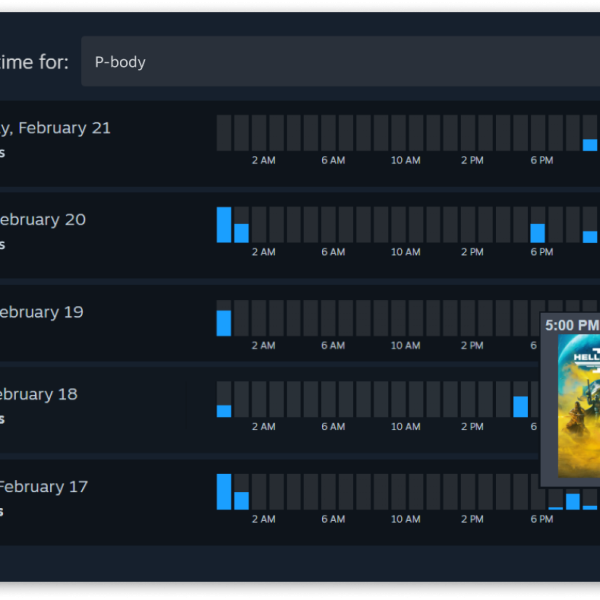Open the P-body family member dropdown
600x600 pixels.
pyautogui.click(x=341, y=62)
